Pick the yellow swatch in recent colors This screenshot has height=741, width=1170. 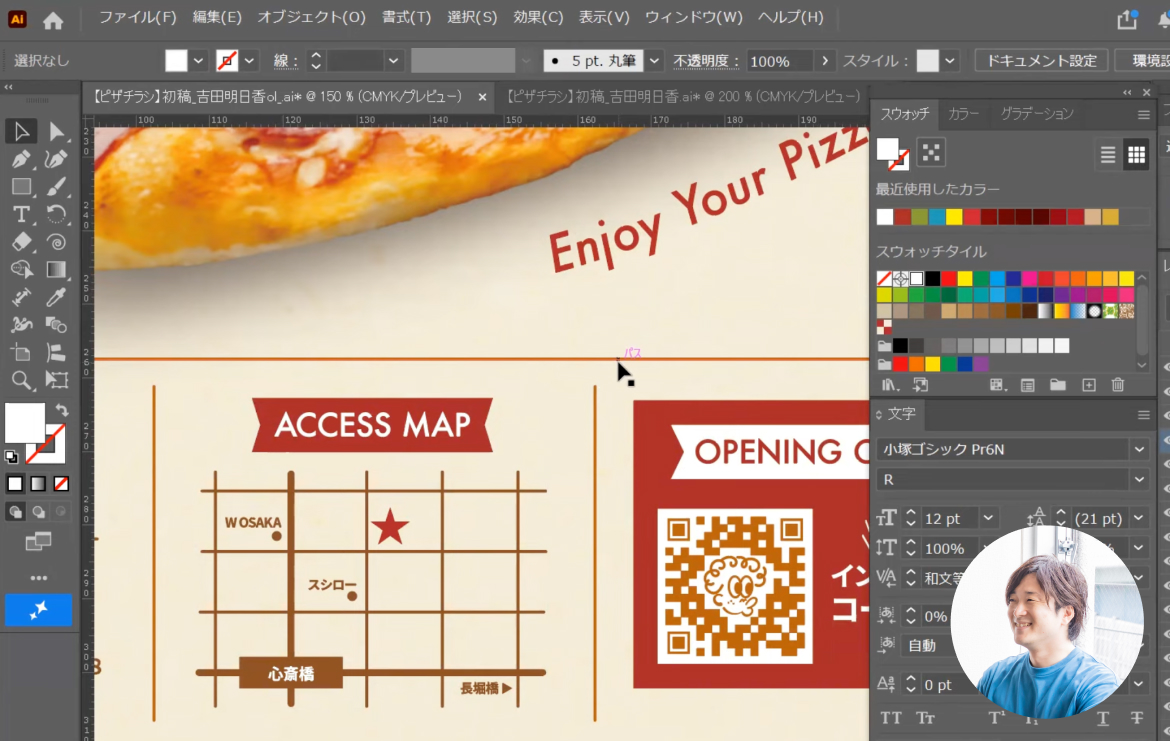(x=954, y=216)
